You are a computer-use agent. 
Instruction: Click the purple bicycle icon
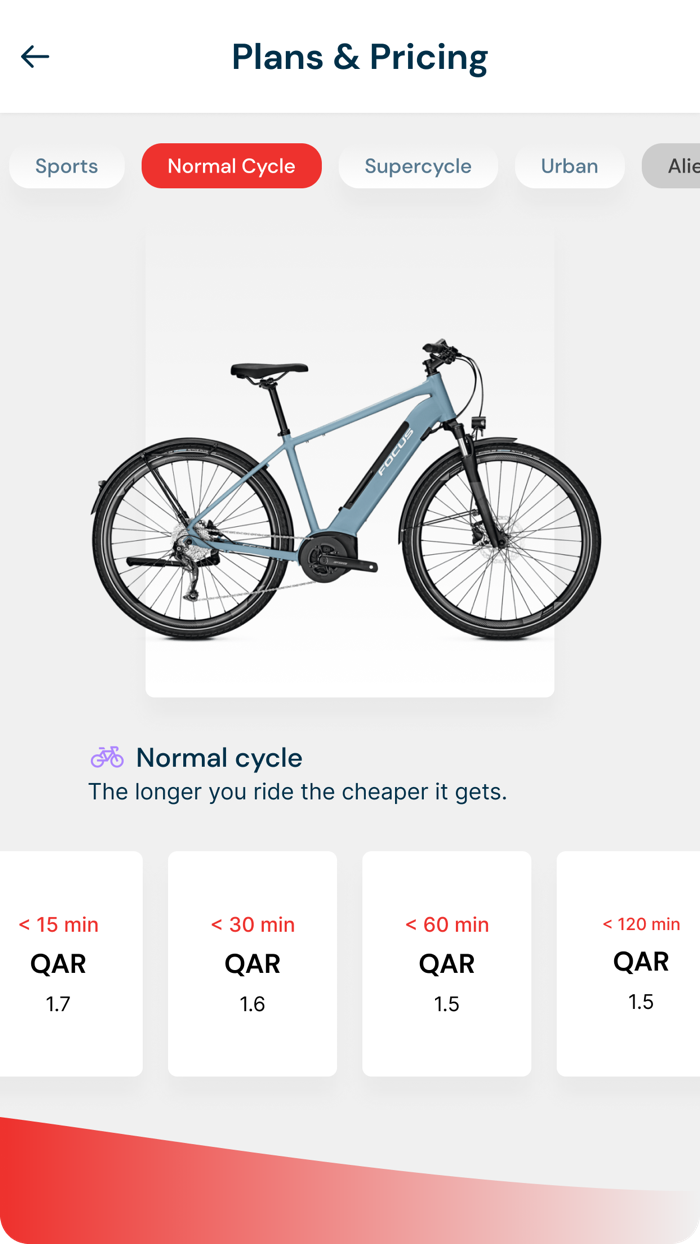[x=107, y=757]
